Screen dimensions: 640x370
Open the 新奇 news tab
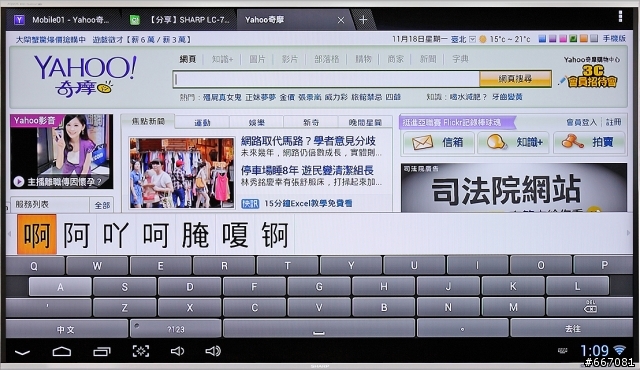point(311,122)
